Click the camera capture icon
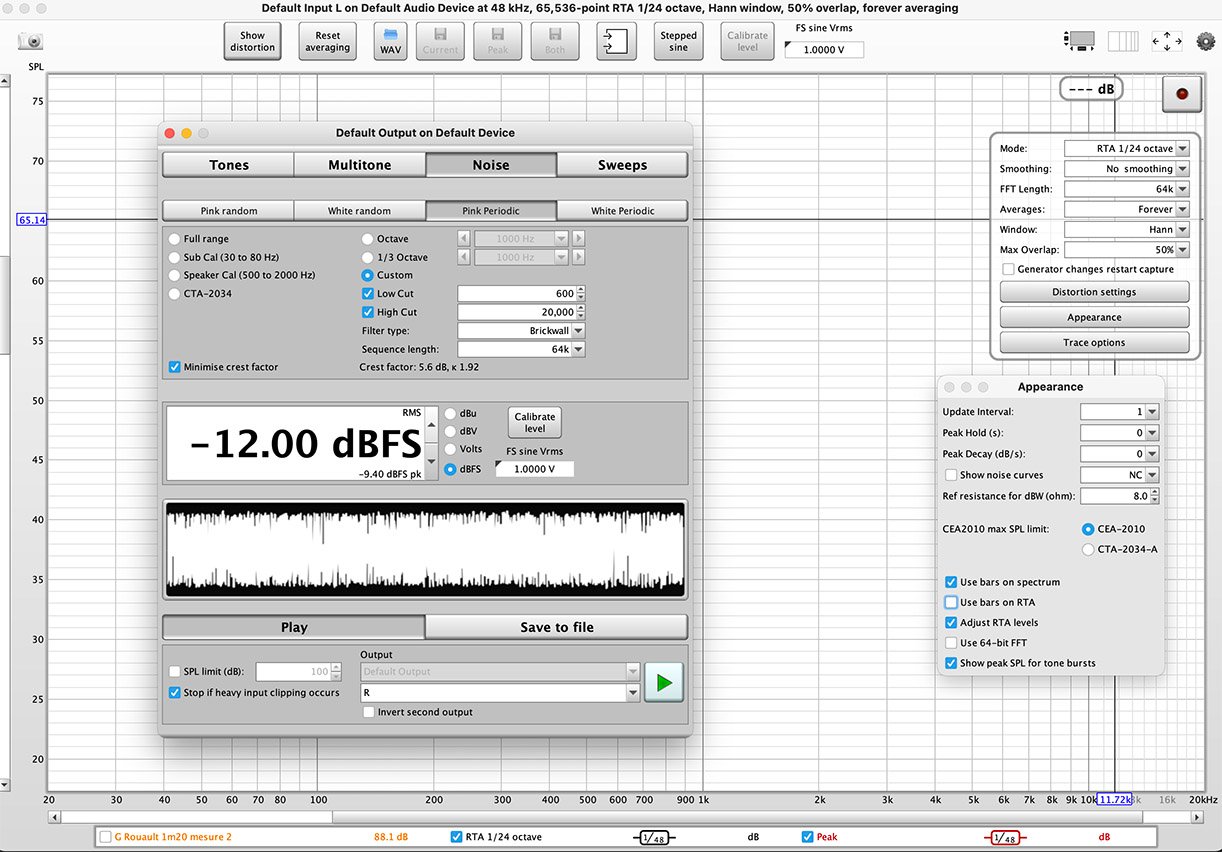Viewport: 1222px width, 852px height. click(30, 41)
